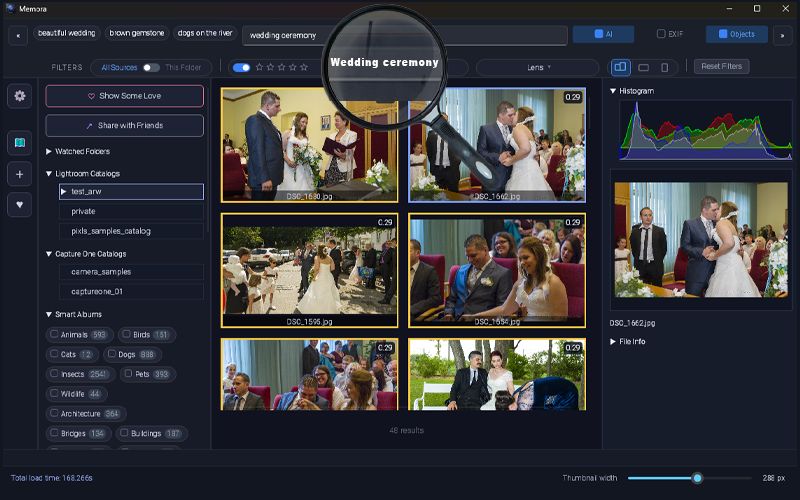The height and width of the screenshot is (500, 800).
Task: Open settings with the gear icon
Action: pyautogui.click(x=20, y=96)
